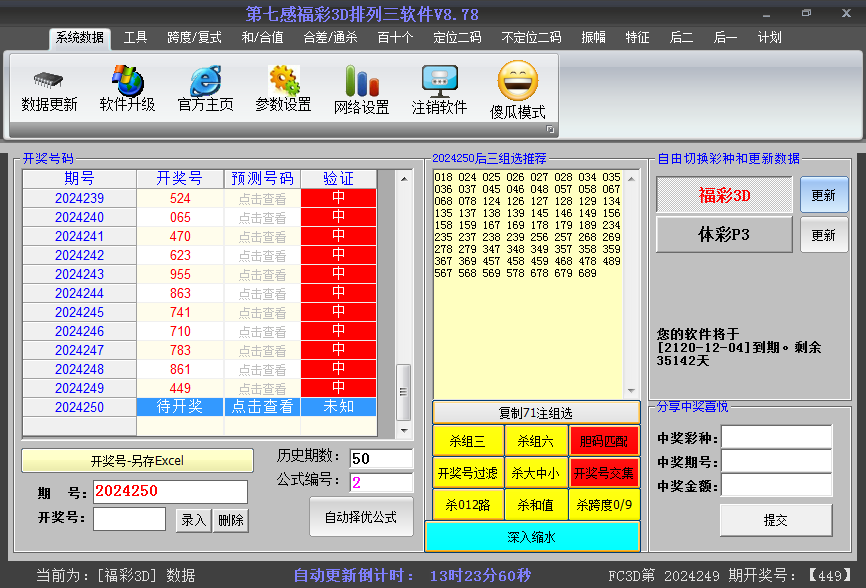Open the 合差/通杀 tab

tap(330, 38)
